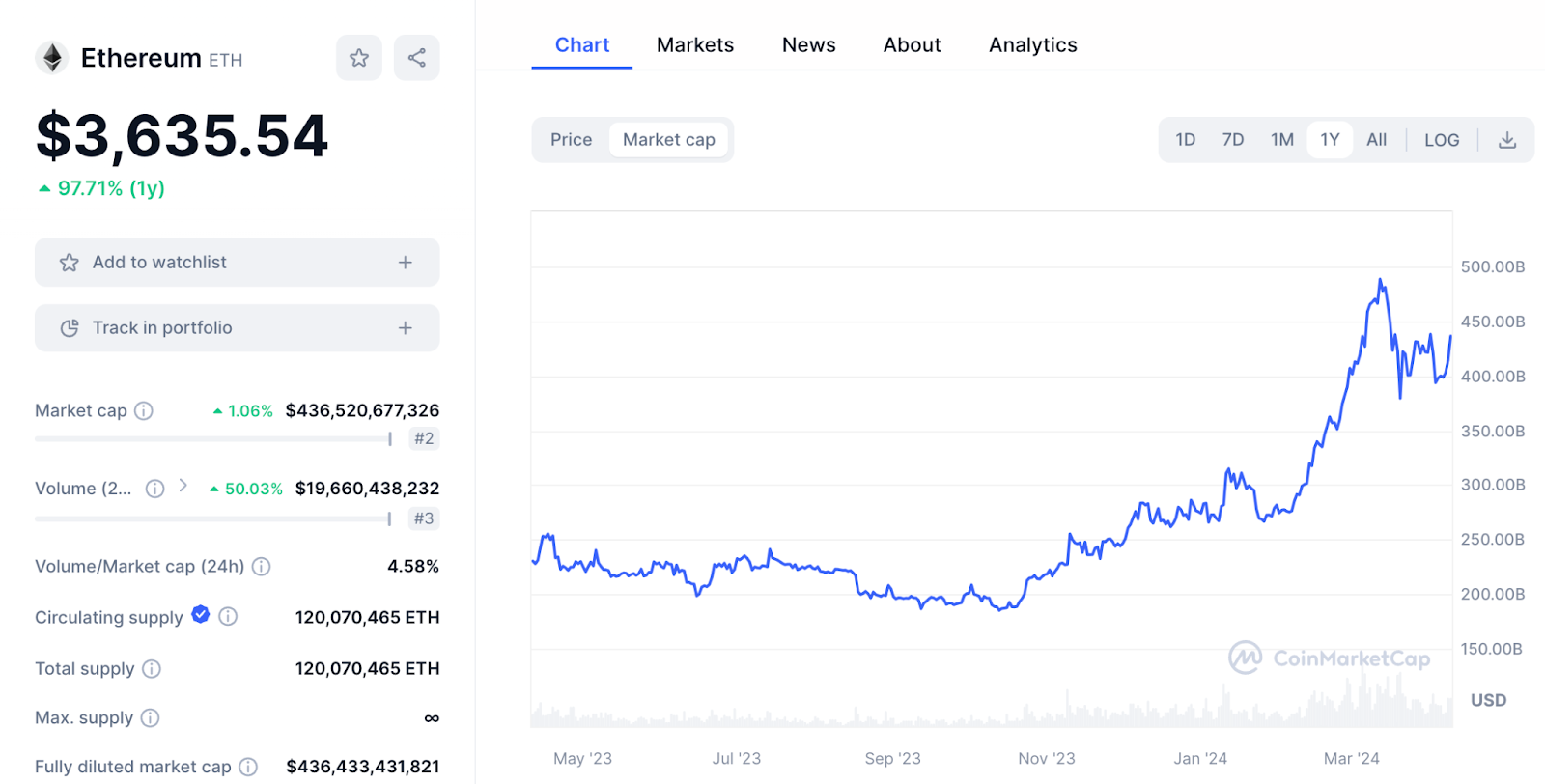The height and width of the screenshot is (784, 1545).
Task: Select the 1Y time range
Action: (x=1330, y=140)
